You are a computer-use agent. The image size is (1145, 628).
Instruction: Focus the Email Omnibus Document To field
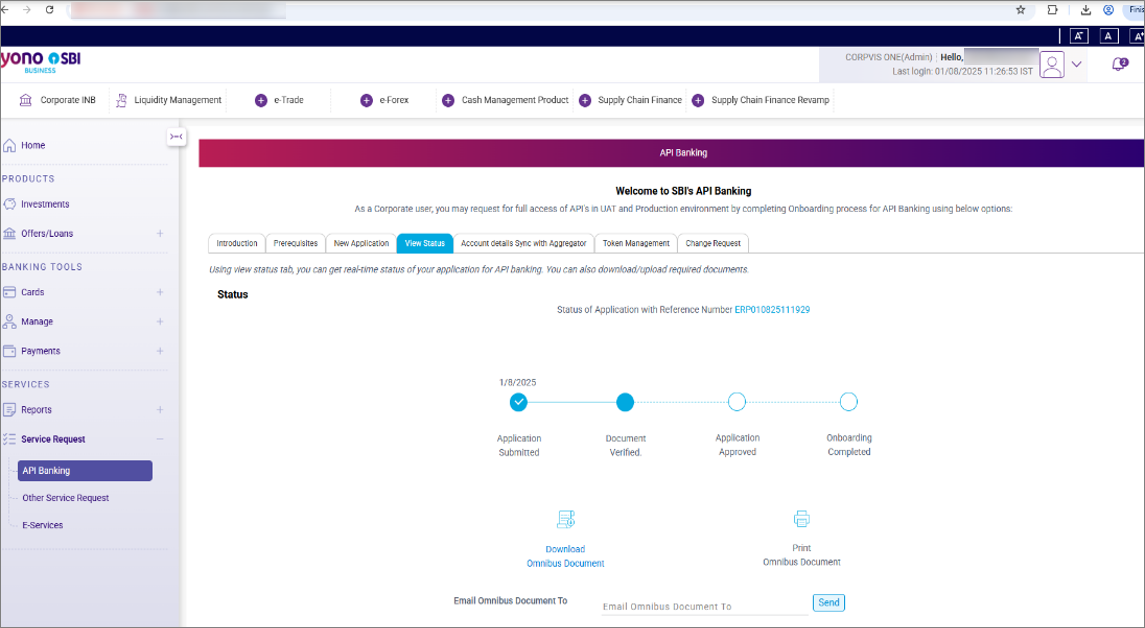click(705, 606)
